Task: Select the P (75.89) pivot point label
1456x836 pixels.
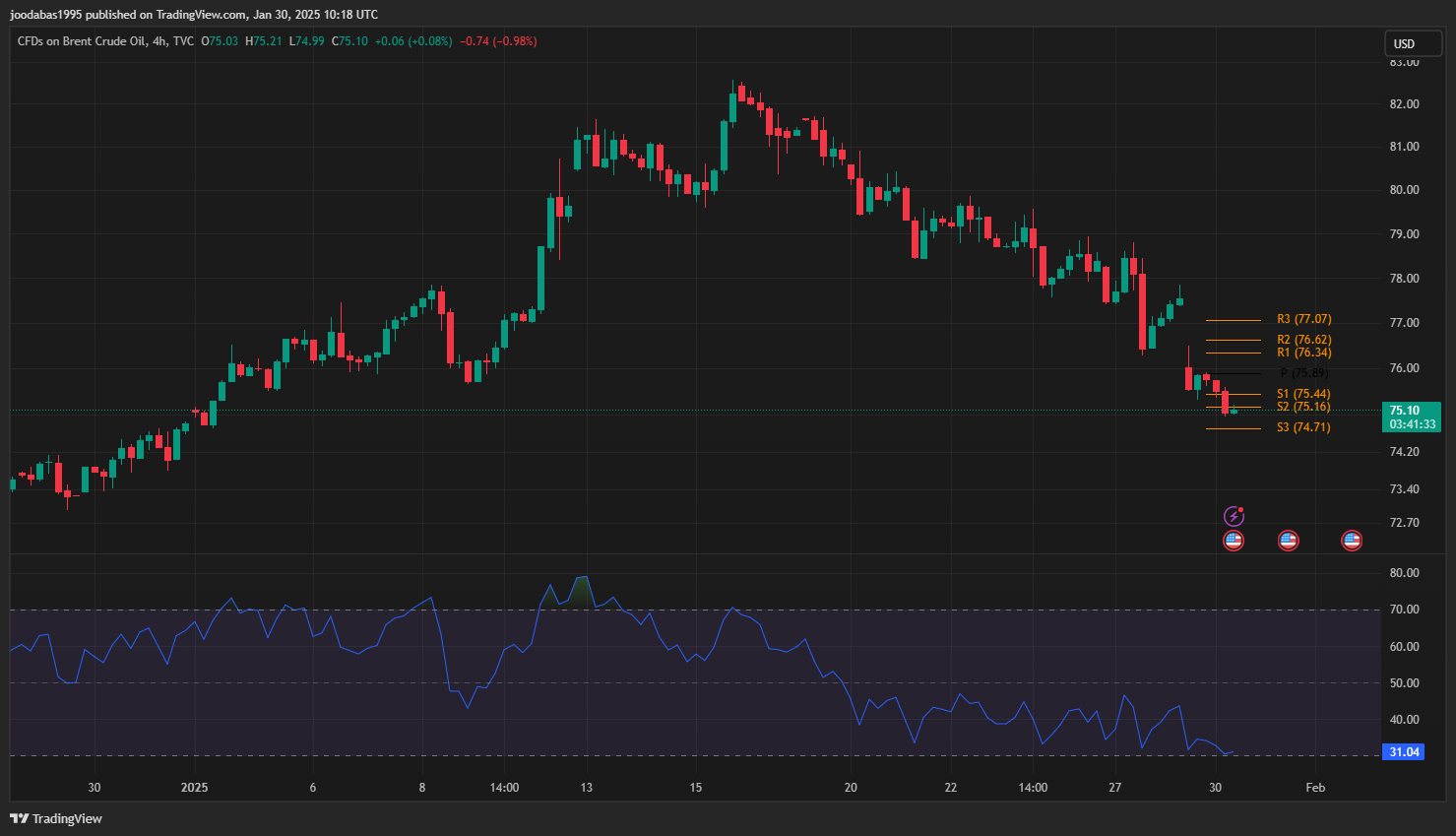Action: pyautogui.click(x=1303, y=373)
